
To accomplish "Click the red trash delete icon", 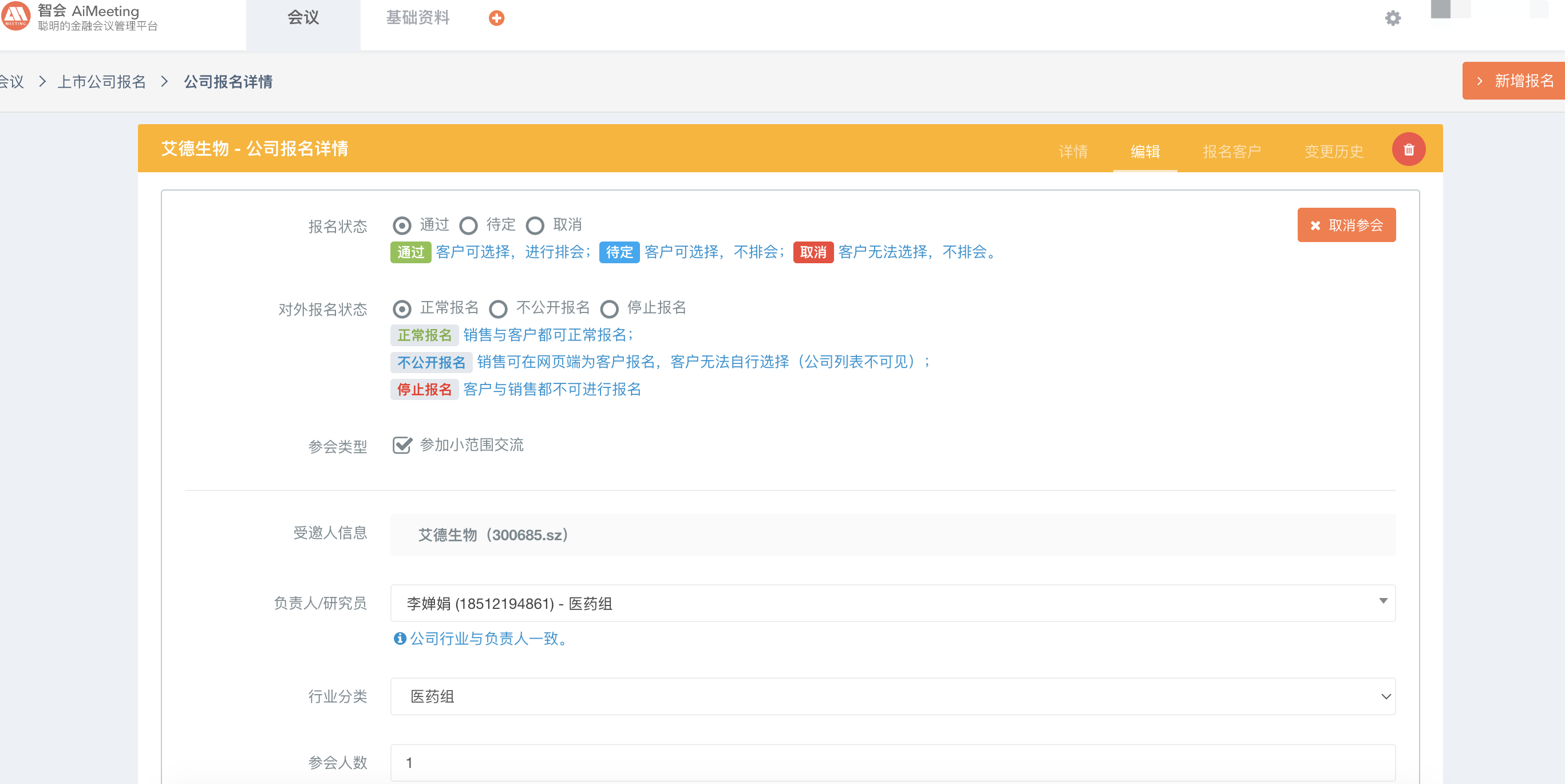I will 1408,149.
